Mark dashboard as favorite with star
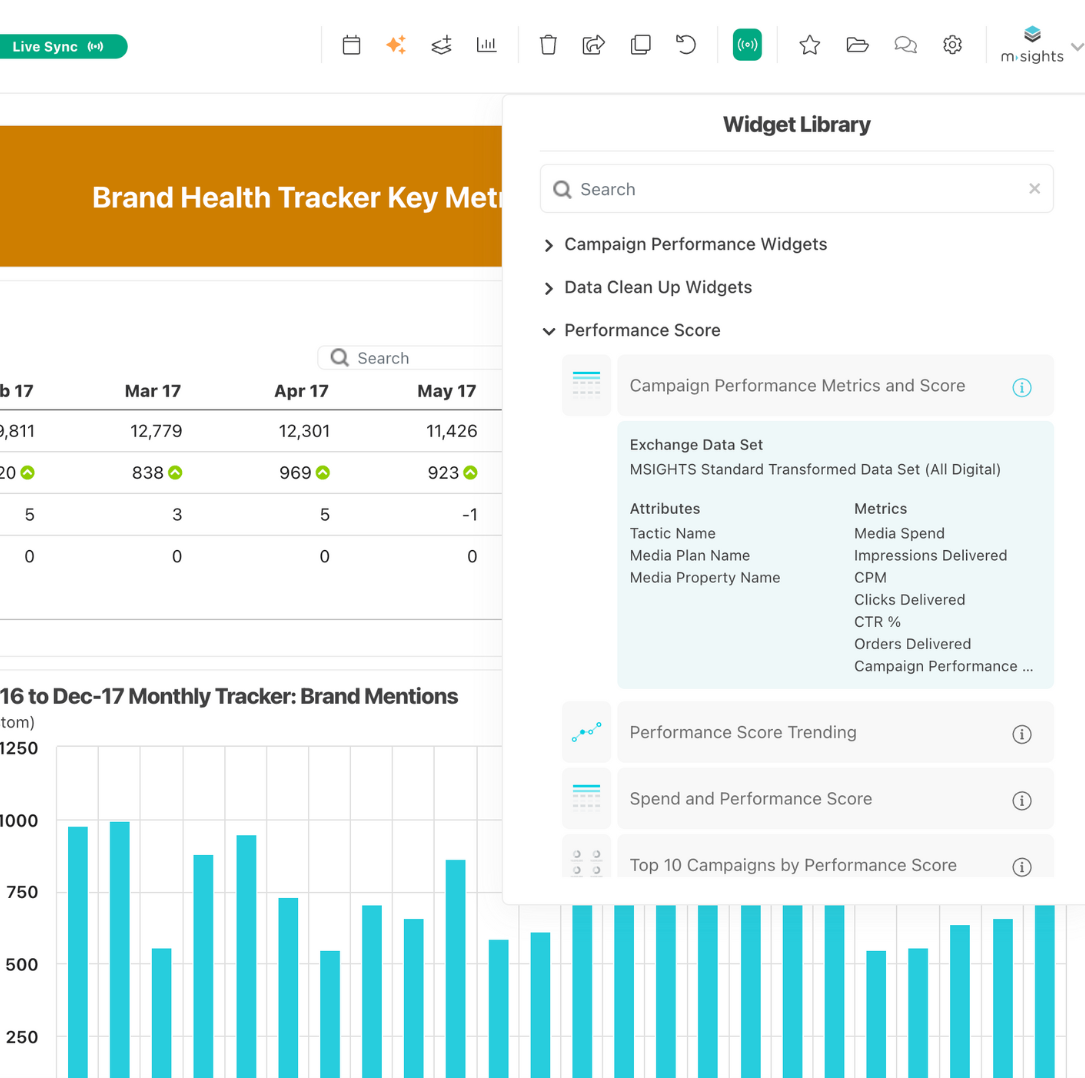1085x1078 pixels. [x=810, y=45]
